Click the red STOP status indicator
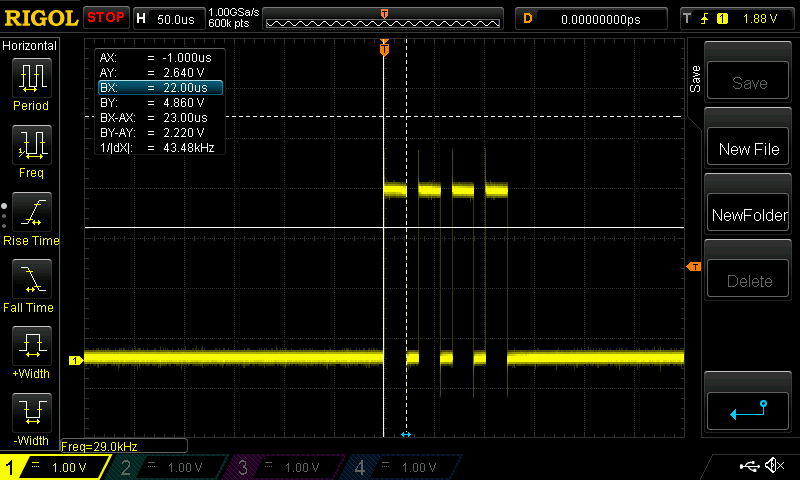Viewport: 800px width, 480px height. pos(105,17)
